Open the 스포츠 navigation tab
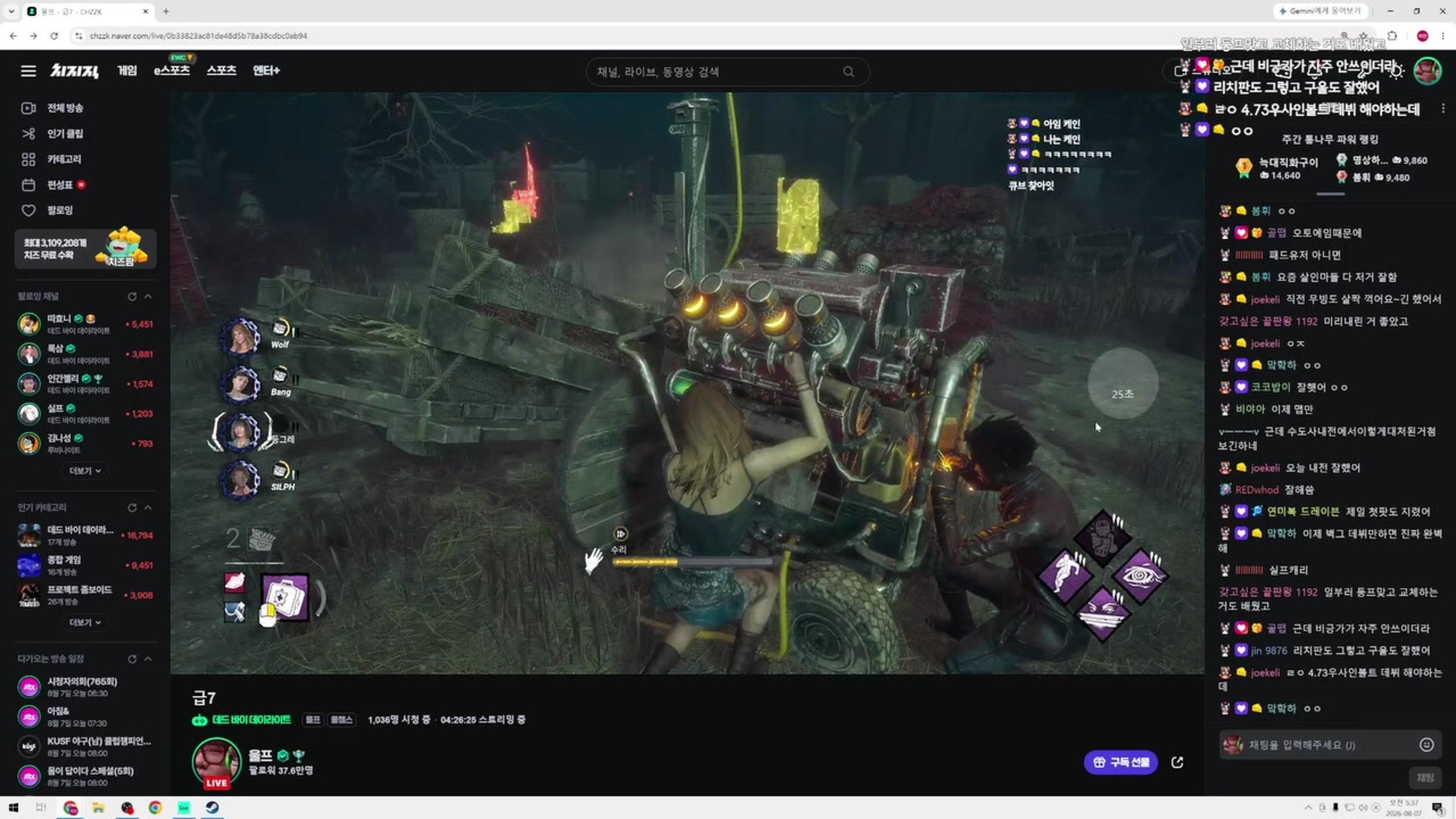The image size is (1456, 819). pyautogui.click(x=221, y=70)
